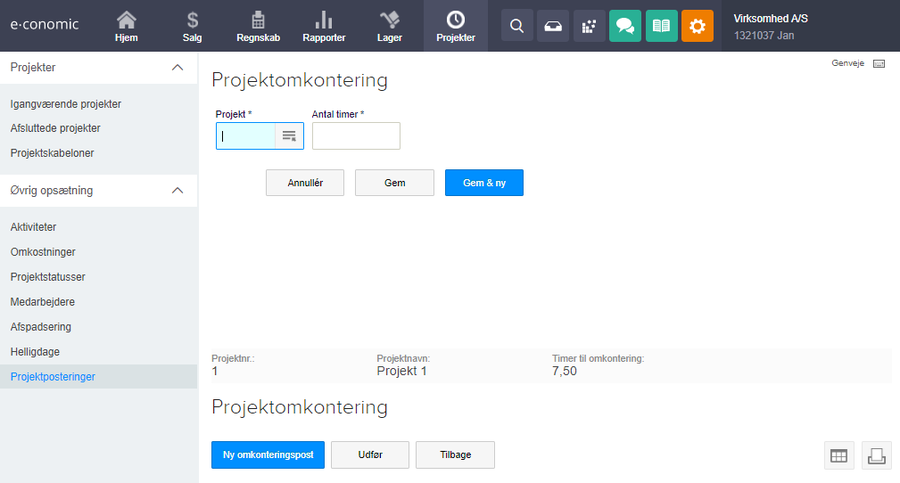The width and height of the screenshot is (900, 483).
Task: Collapse the Øvrig opsætning section
Action: [x=177, y=190]
